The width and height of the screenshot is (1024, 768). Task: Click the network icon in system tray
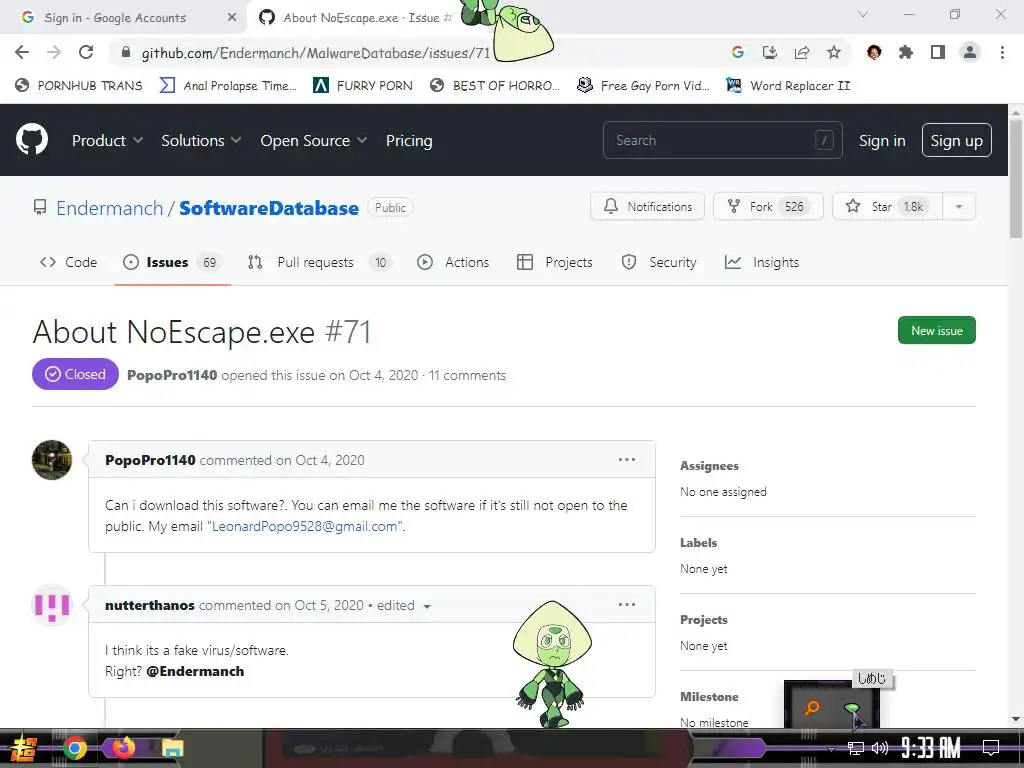tap(856, 748)
